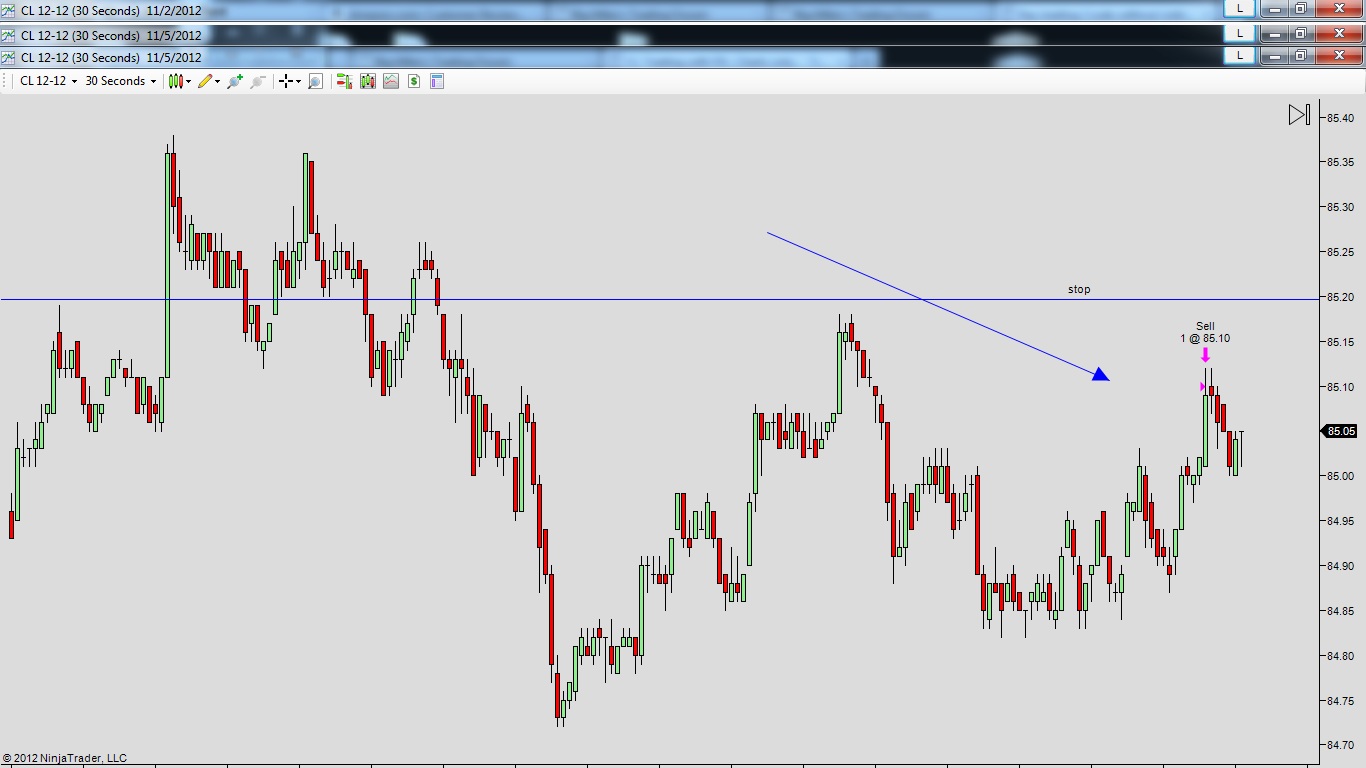Click the 85.40 price axis label
The height and width of the screenshot is (768, 1366).
coord(1341,118)
